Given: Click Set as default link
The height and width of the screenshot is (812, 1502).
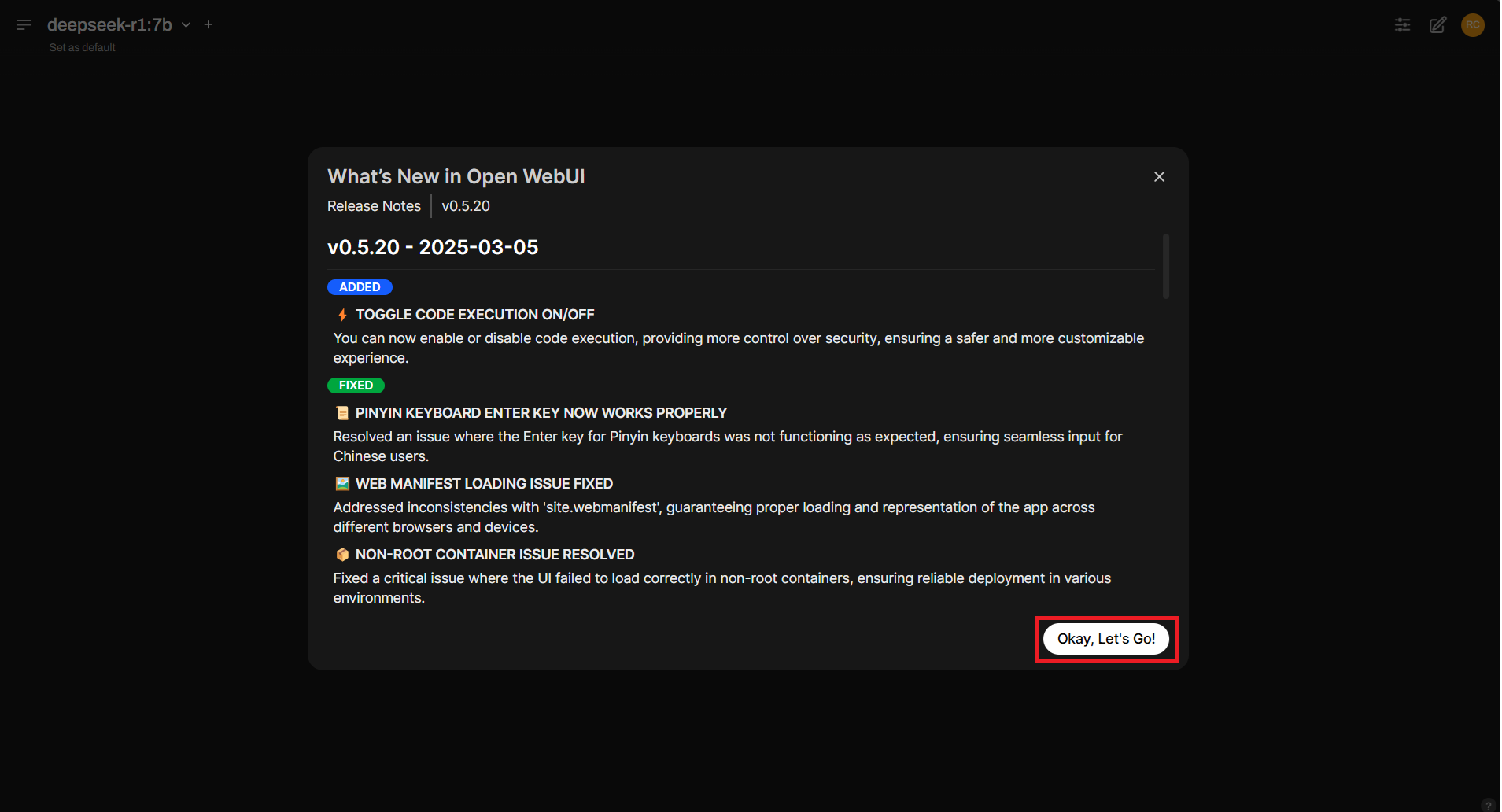Looking at the screenshot, I should pos(82,47).
